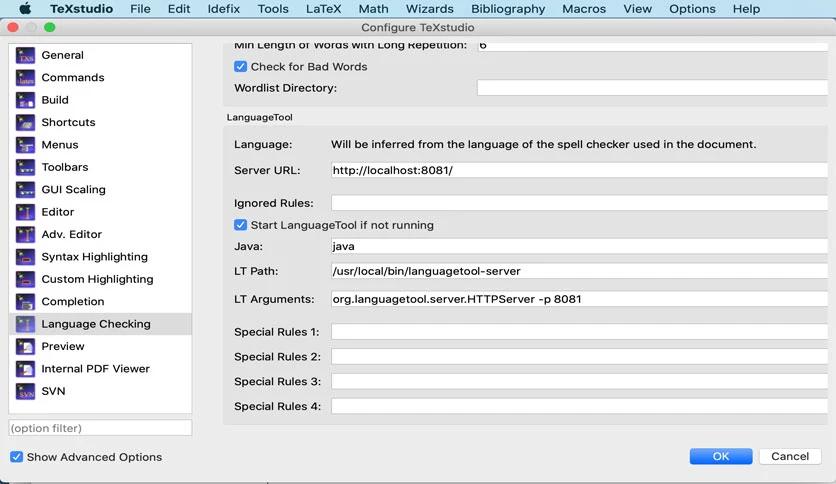Viewport: 836px width, 484px height.
Task: Open the Help menu
Action: pos(746,9)
